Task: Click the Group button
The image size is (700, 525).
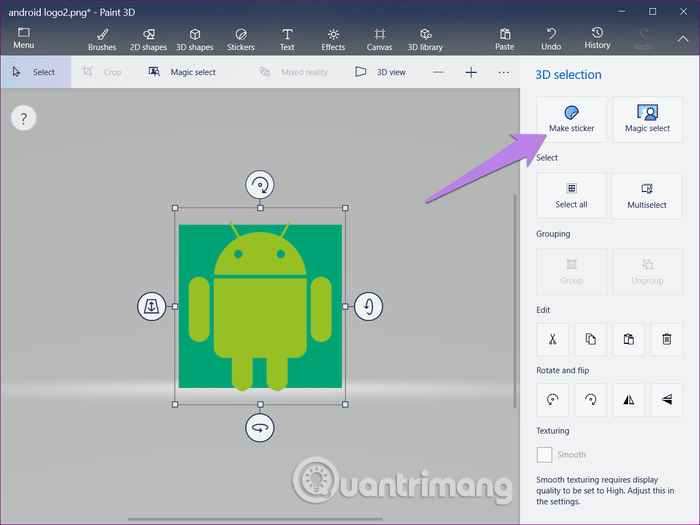Action: click(x=571, y=271)
